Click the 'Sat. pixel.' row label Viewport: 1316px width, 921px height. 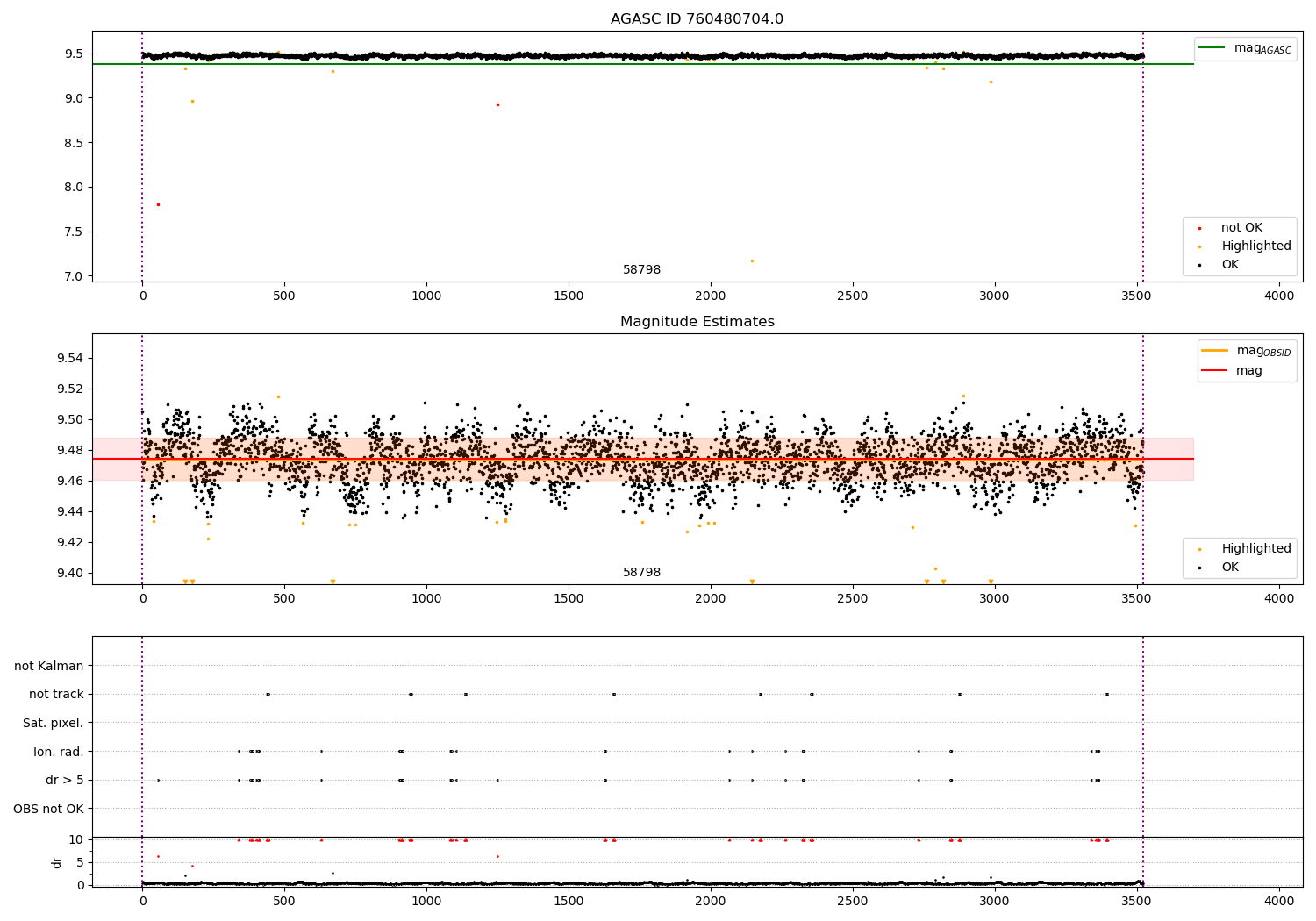[x=54, y=723]
